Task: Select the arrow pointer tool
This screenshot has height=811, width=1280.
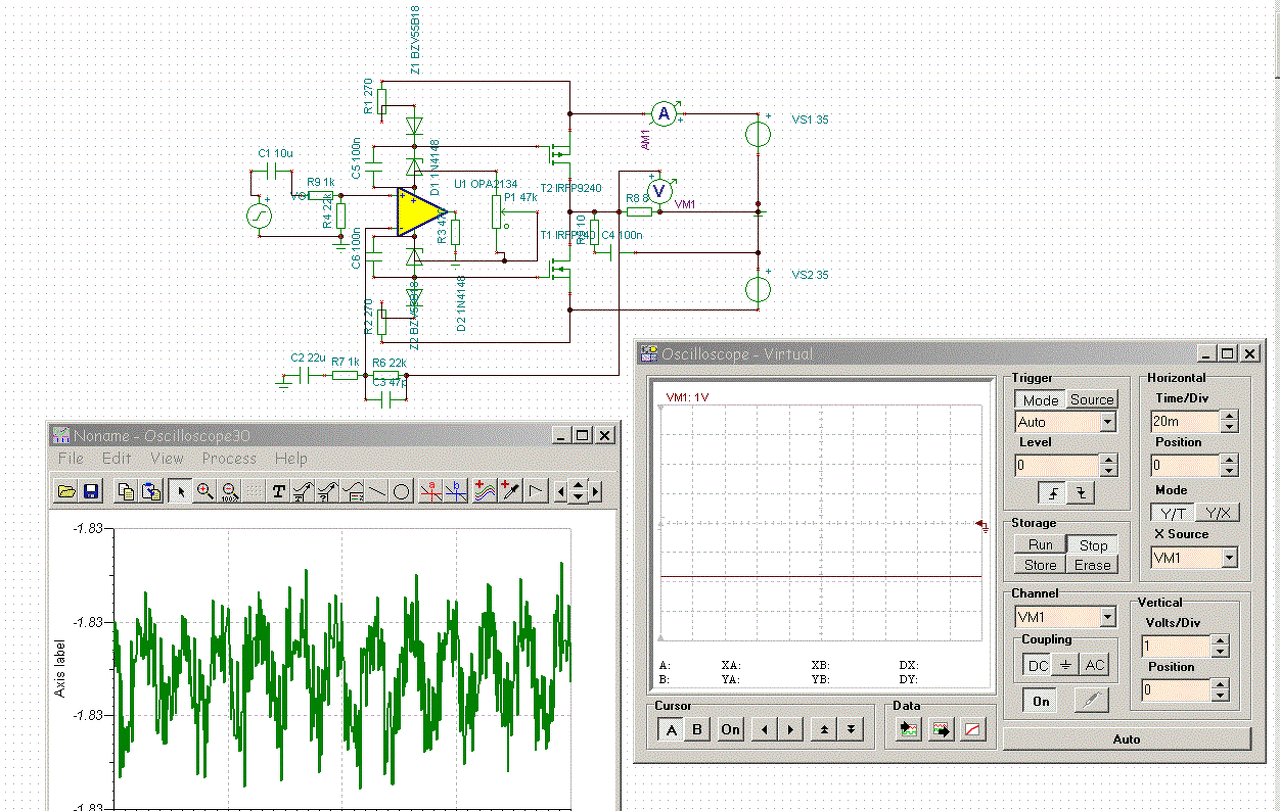Action: (x=182, y=491)
